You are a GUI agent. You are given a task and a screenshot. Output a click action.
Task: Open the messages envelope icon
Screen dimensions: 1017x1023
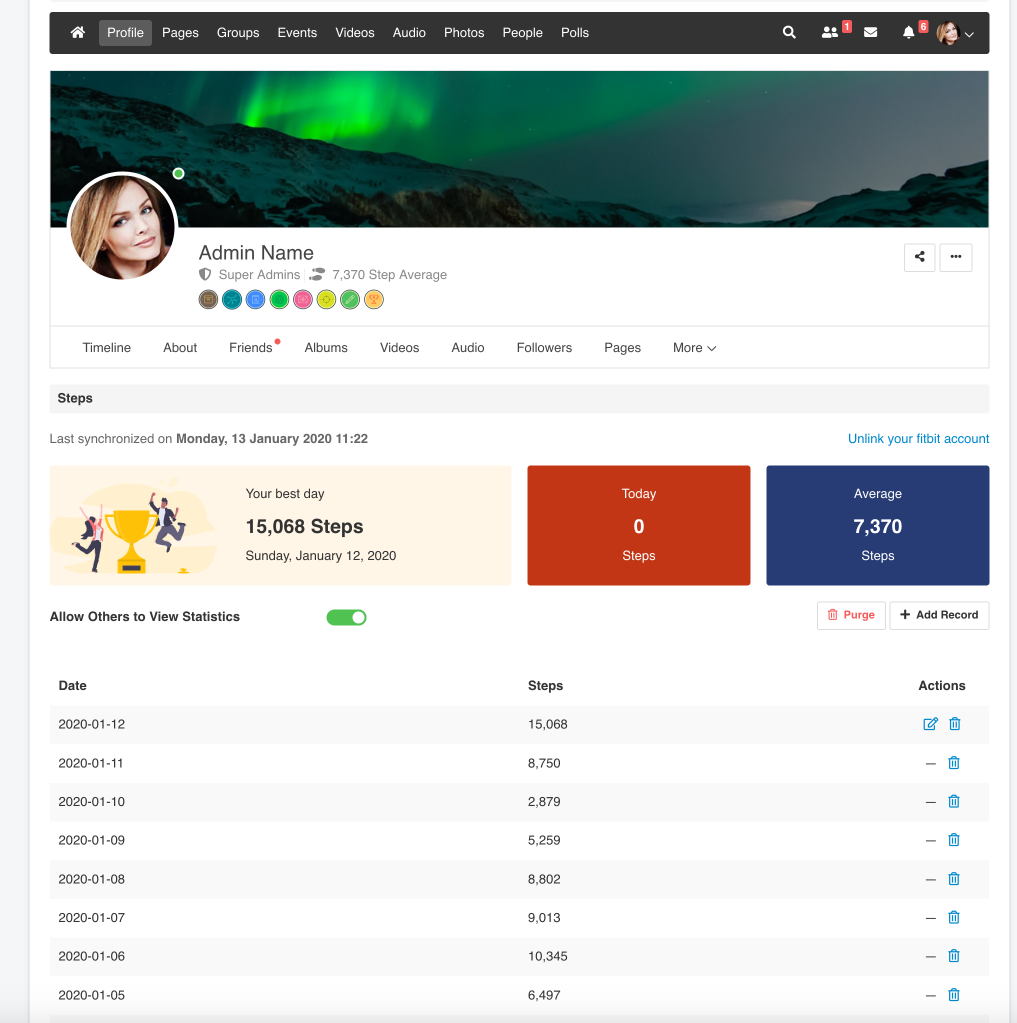[870, 33]
